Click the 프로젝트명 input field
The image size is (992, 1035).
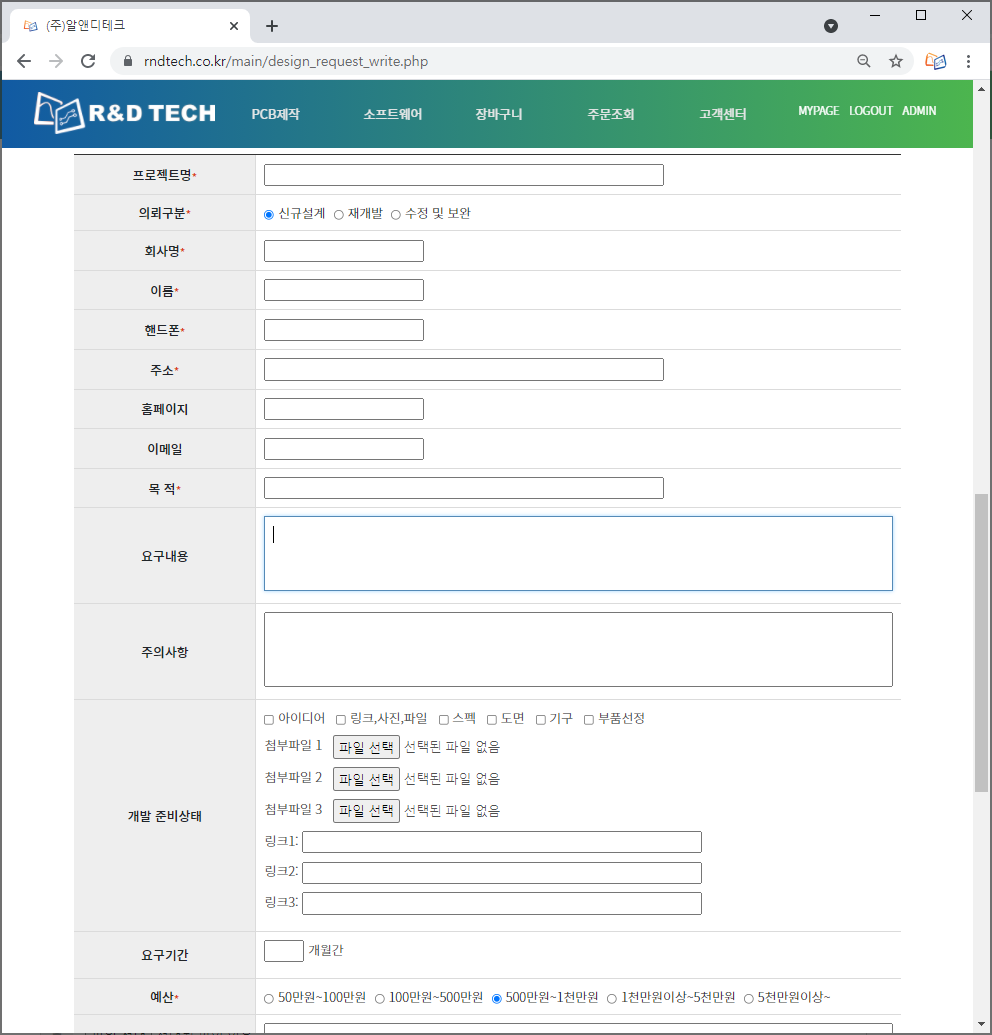[x=463, y=175]
